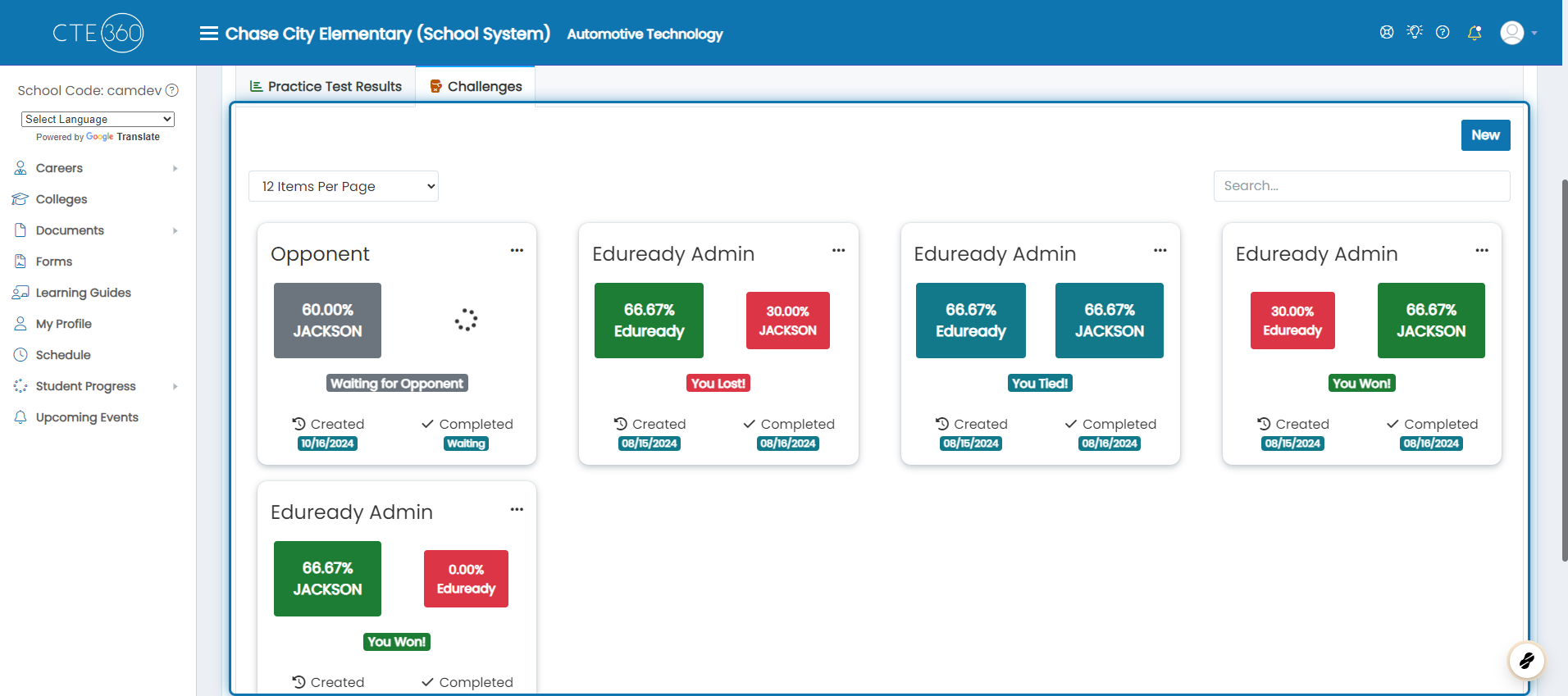This screenshot has width=1568, height=696.
Task: Click the My Profile person icon
Action: [x=21, y=324]
